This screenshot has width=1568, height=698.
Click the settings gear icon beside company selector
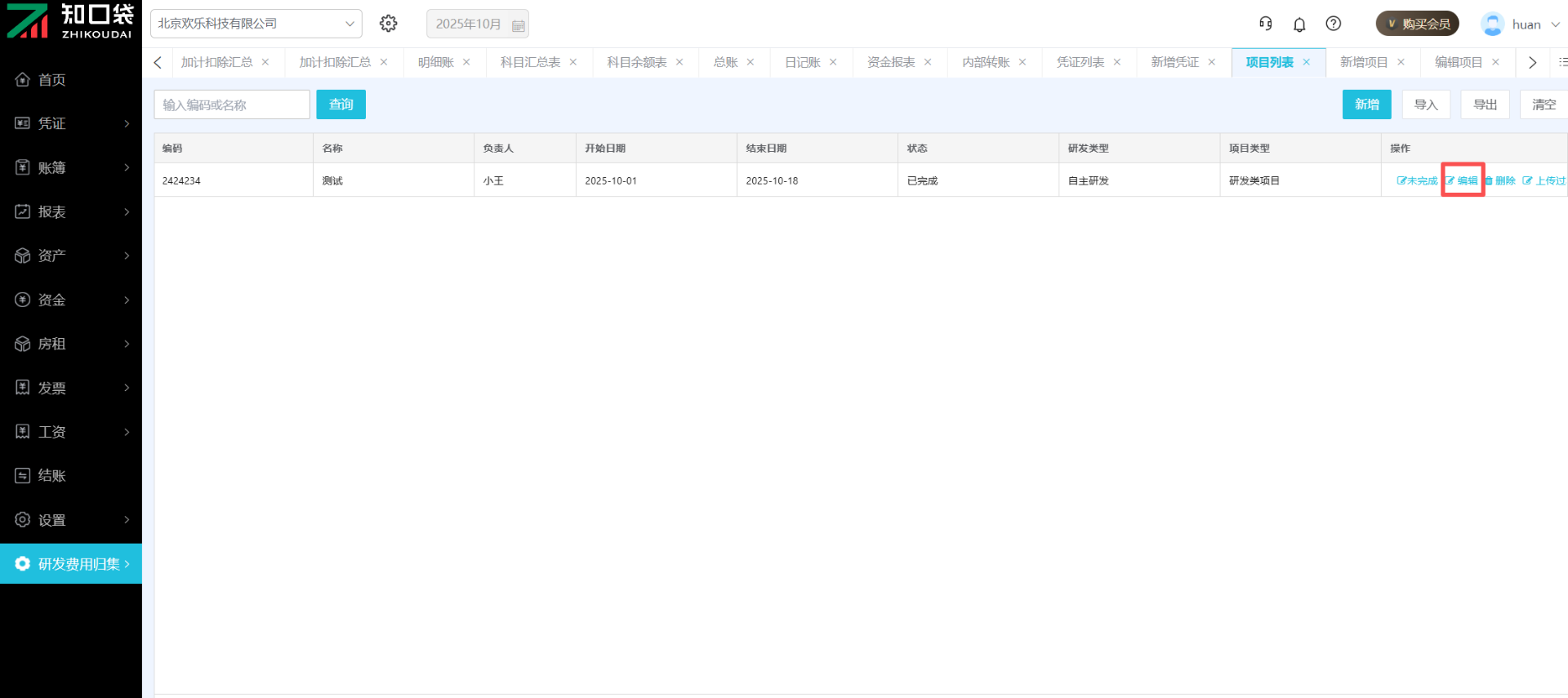point(389,24)
